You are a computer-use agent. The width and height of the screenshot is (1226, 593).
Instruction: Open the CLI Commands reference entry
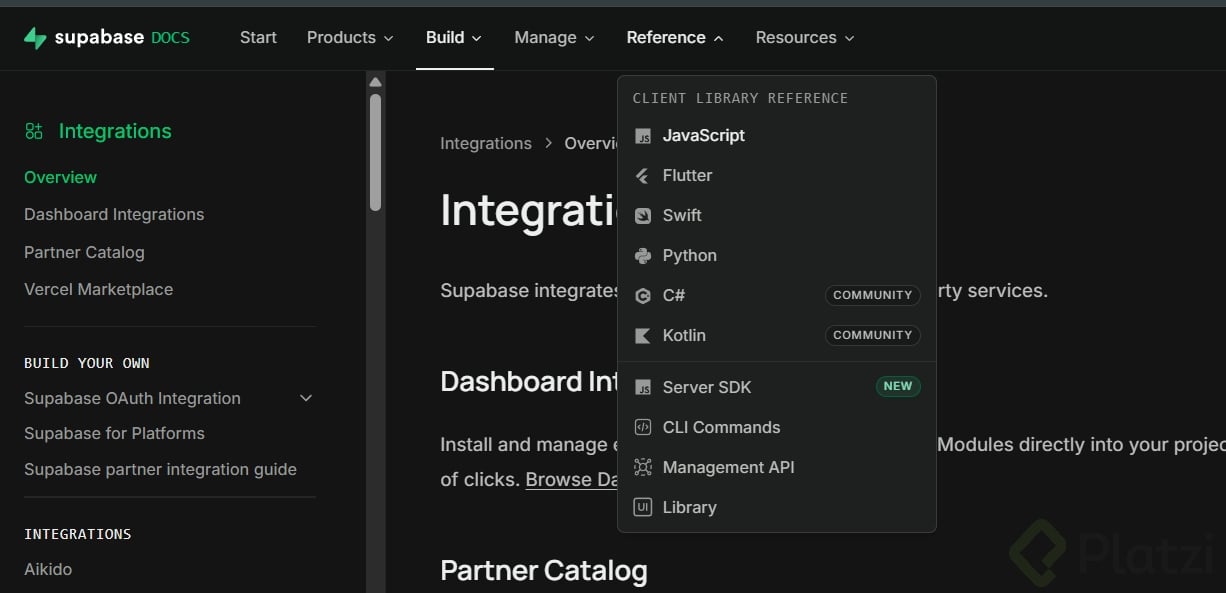[777, 427]
